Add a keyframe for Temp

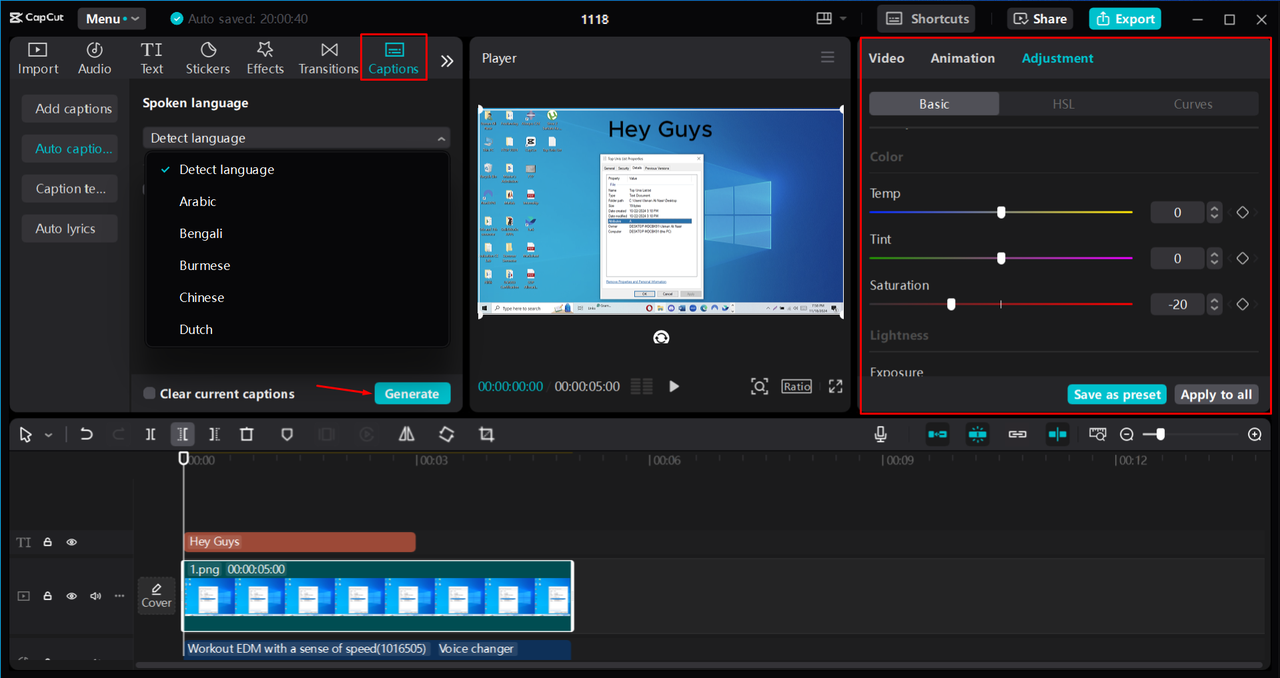[1243, 212]
